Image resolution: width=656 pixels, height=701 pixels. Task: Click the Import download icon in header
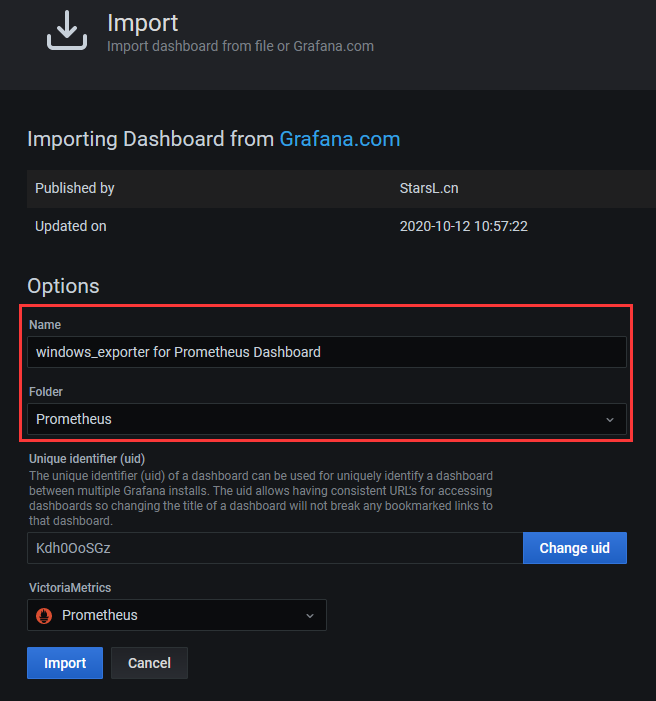[x=67, y=30]
